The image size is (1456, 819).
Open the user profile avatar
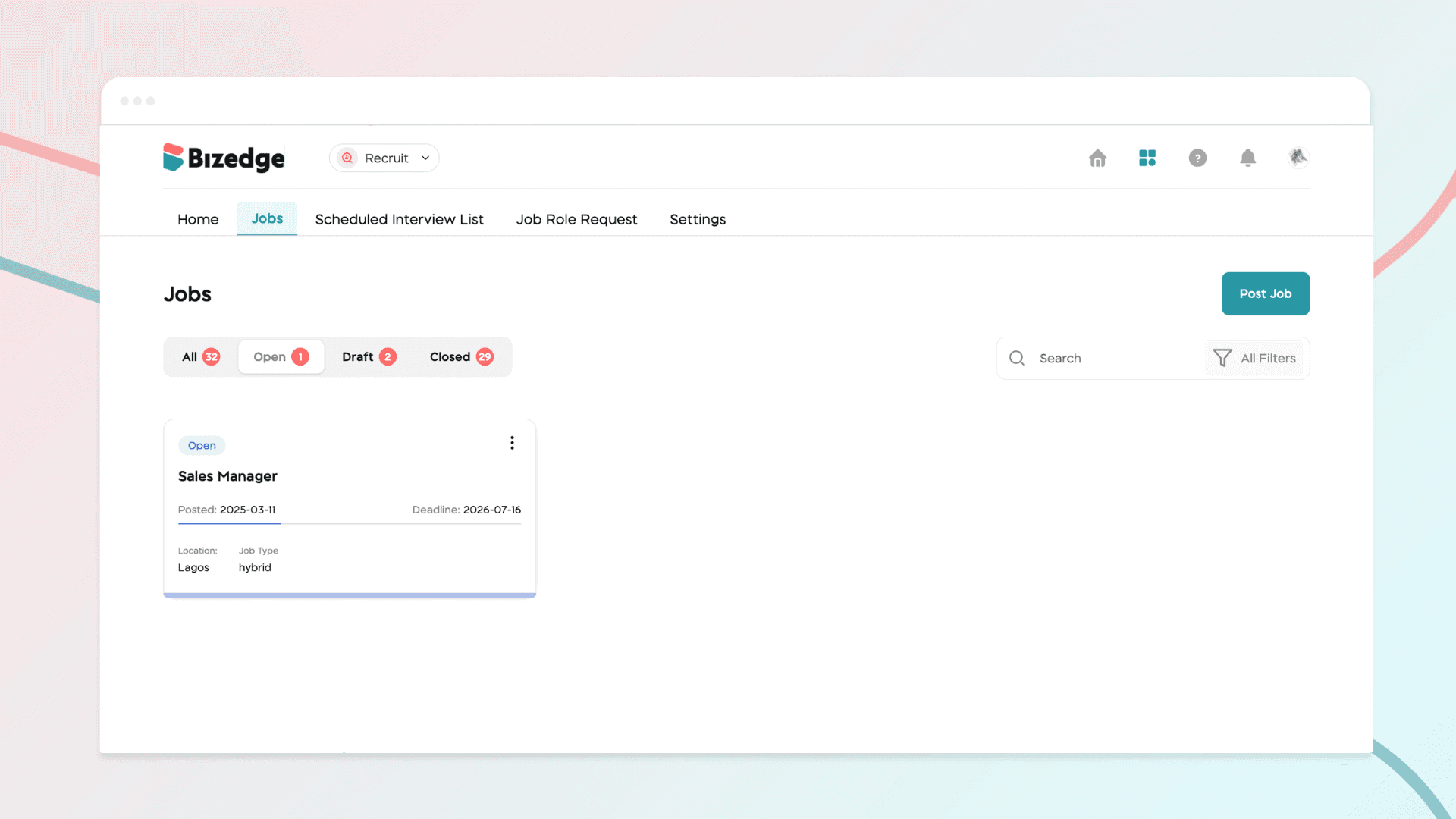[1298, 157]
